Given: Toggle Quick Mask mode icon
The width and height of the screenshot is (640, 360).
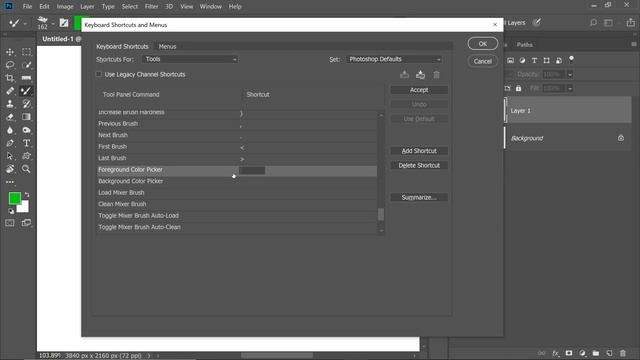Looking at the screenshot, I should pyautogui.click(x=10, y=223).
